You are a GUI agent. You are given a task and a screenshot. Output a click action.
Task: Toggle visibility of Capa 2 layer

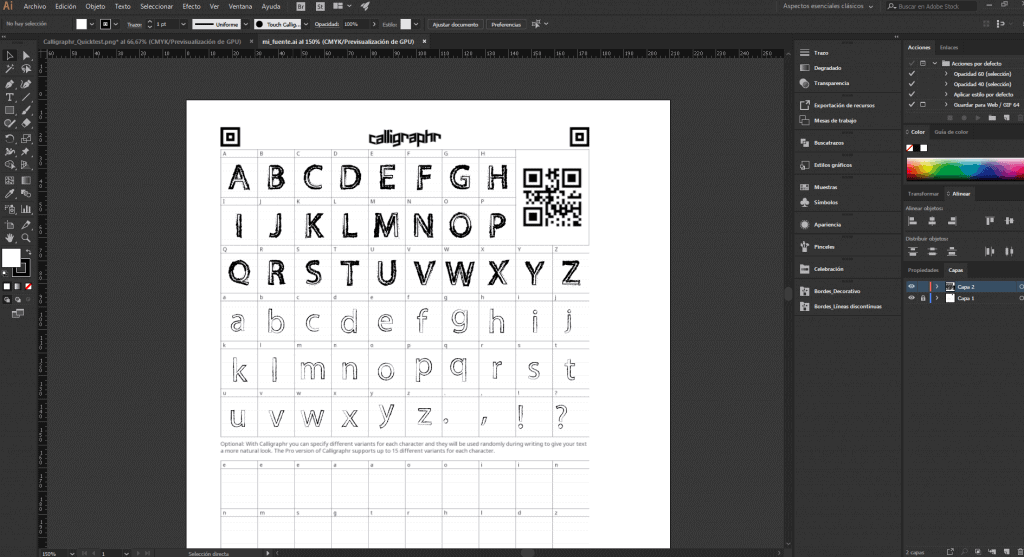click(x=912, y=287)
